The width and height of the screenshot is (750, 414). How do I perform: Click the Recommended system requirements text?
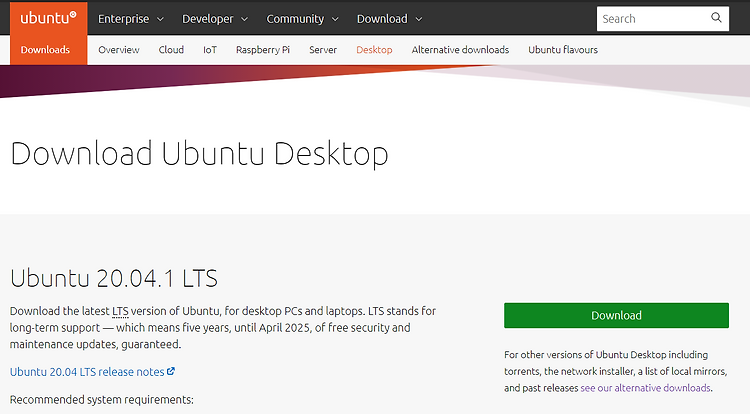(101, 400)
